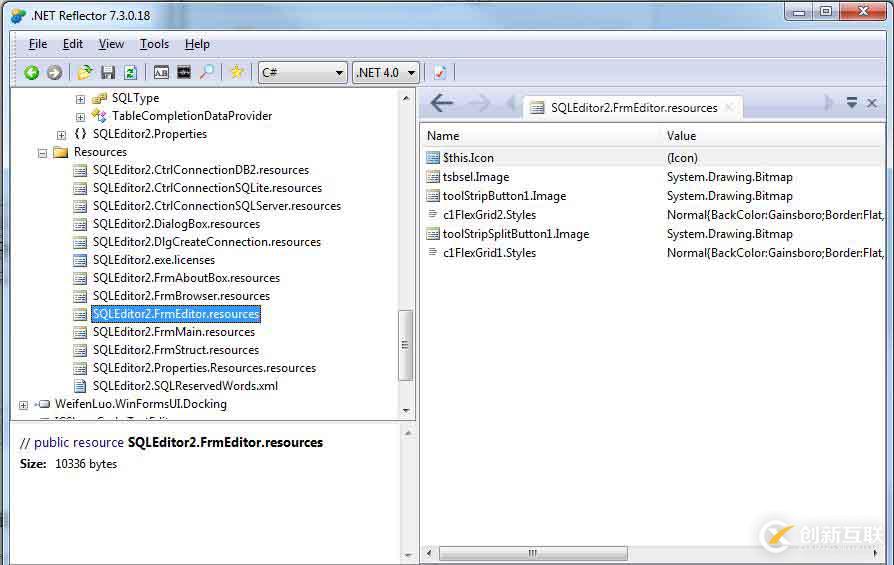894x565 pixels.
Task: Expand the SQLType tree node
Action: click(x=80, y=99)
